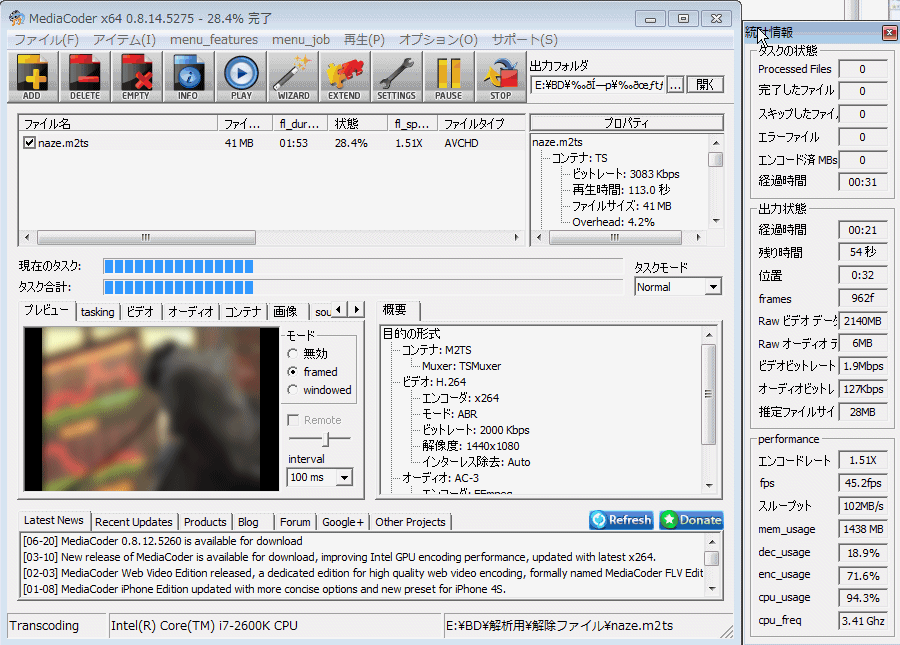Click the DELETE toolbar icon

tap(85, 76)
